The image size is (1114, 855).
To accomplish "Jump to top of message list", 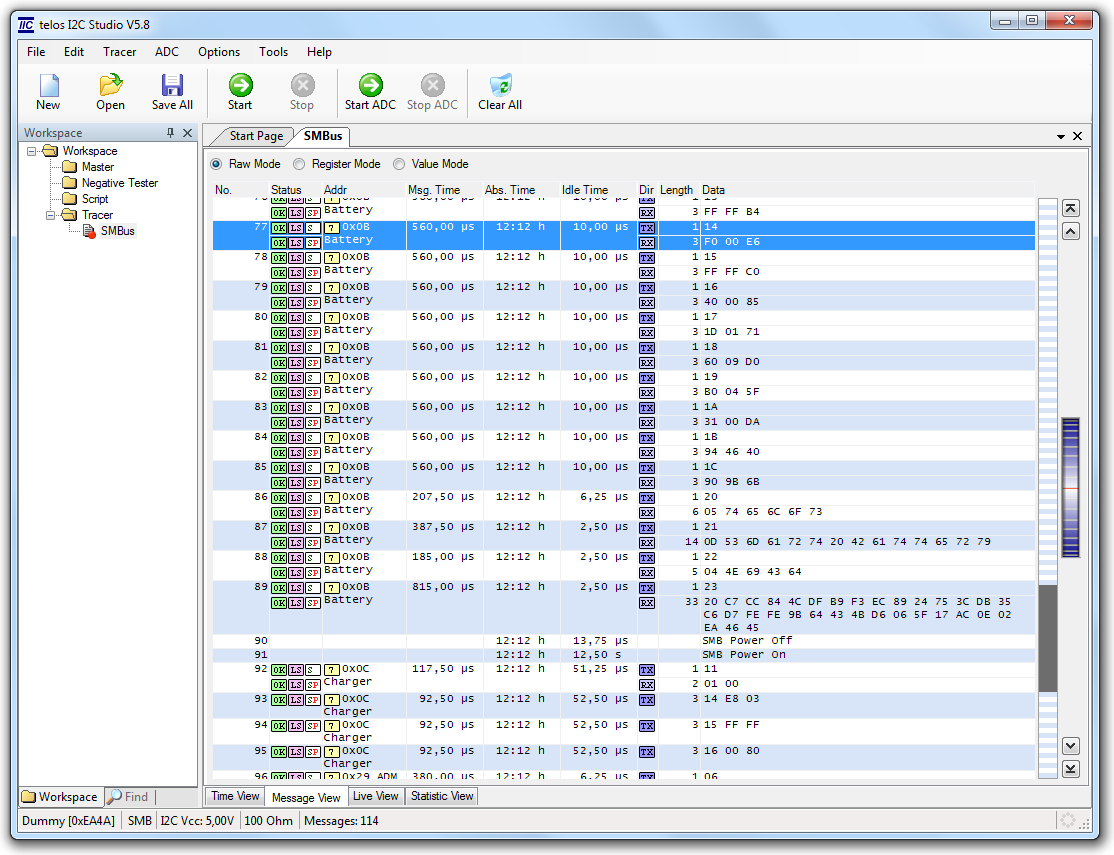I will tap(1070, 208).
